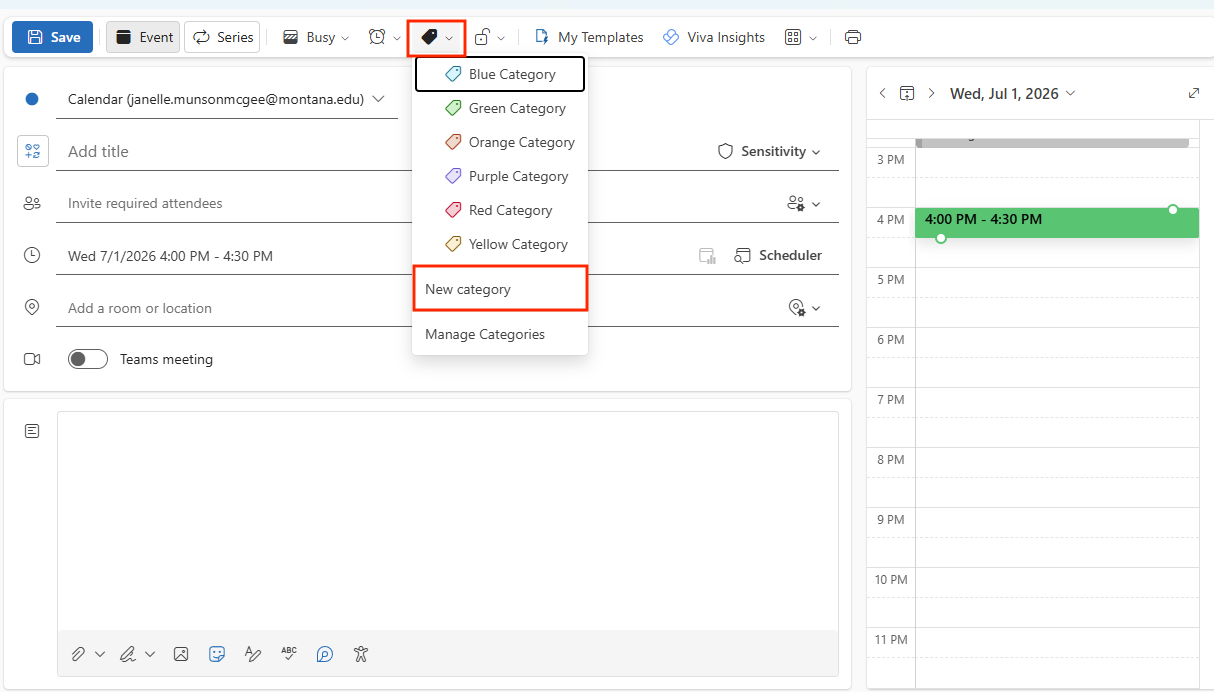Image resolution: width=1214 pixels, height=692 pixels.
Task: Click the Add title field
Action: (380, 152)
